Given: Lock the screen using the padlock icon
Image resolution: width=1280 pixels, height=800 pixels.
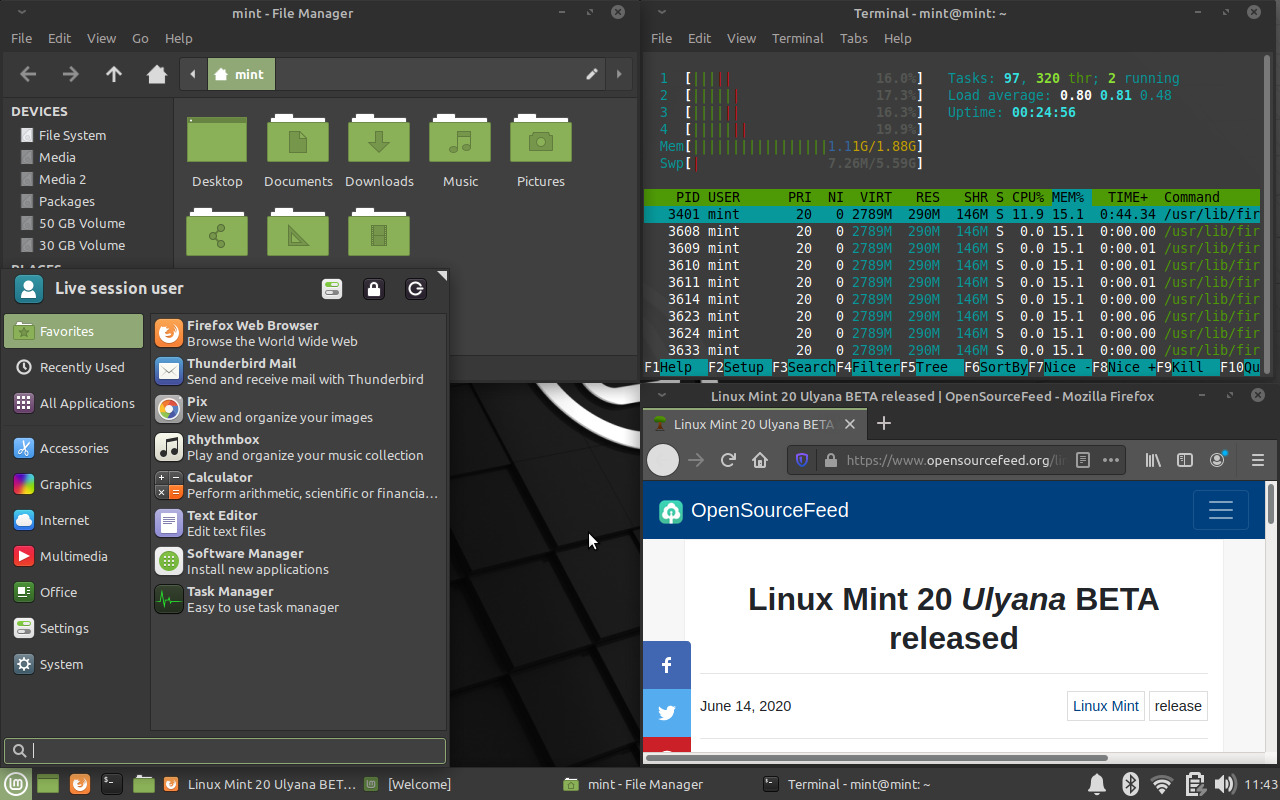Looking at the screenshot, I should pos(374,288).
